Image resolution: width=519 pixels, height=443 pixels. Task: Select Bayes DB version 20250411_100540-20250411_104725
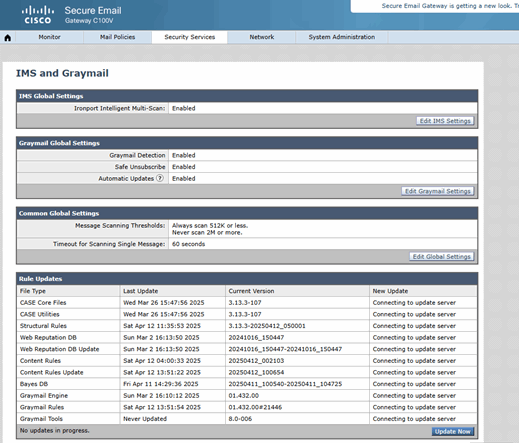point(285,384)
